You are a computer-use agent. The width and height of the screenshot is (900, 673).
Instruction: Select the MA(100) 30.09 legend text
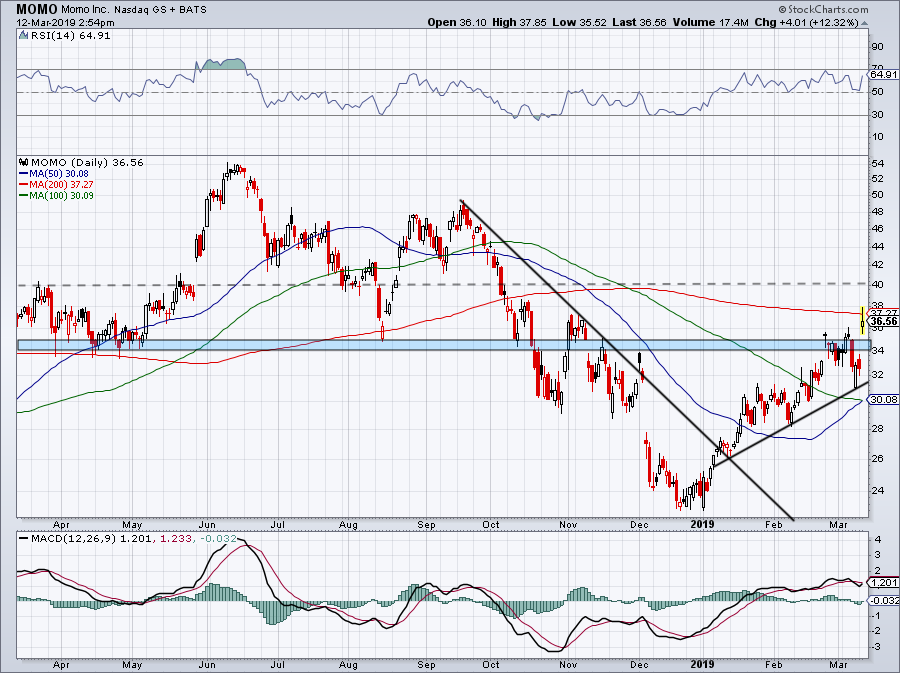(61, 195)
